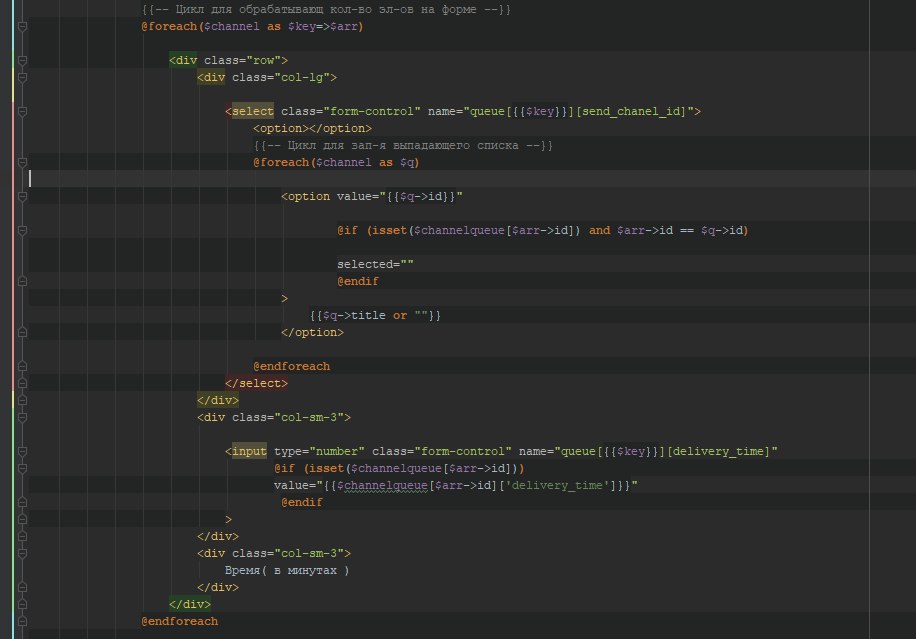The image size is (916, 639).
Task: Collapse fold marker beside @foreach($channel as $key=>$arr)
Action: click(x=22, y=26)
